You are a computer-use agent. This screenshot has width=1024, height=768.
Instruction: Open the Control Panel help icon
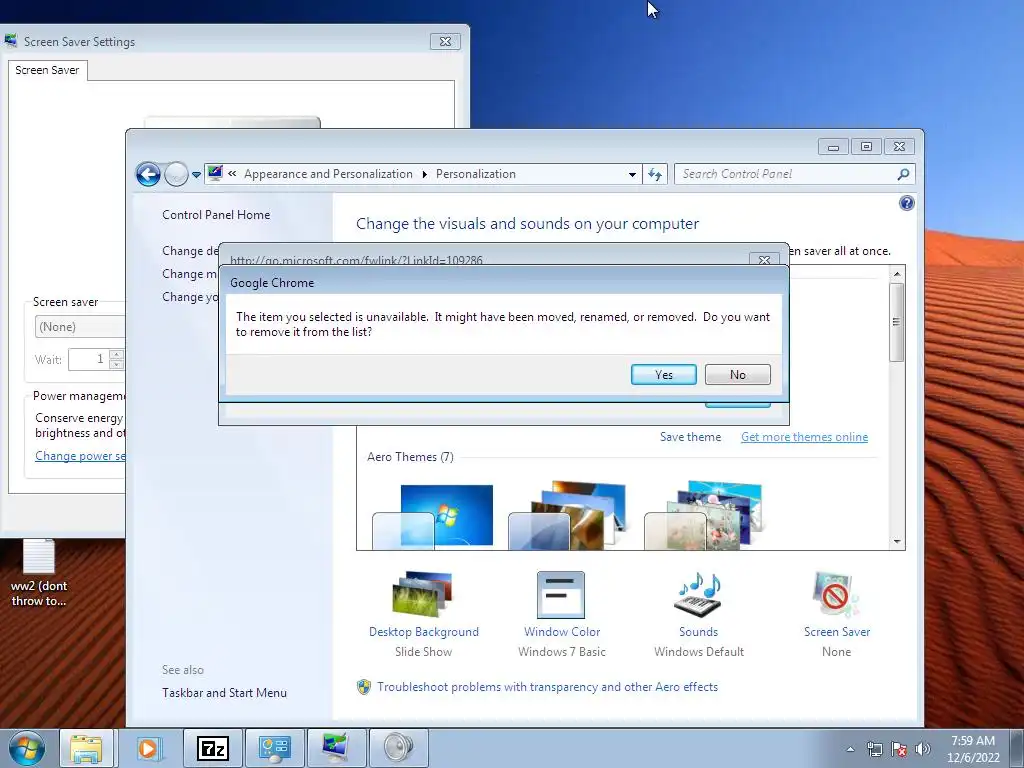point(906,203)
